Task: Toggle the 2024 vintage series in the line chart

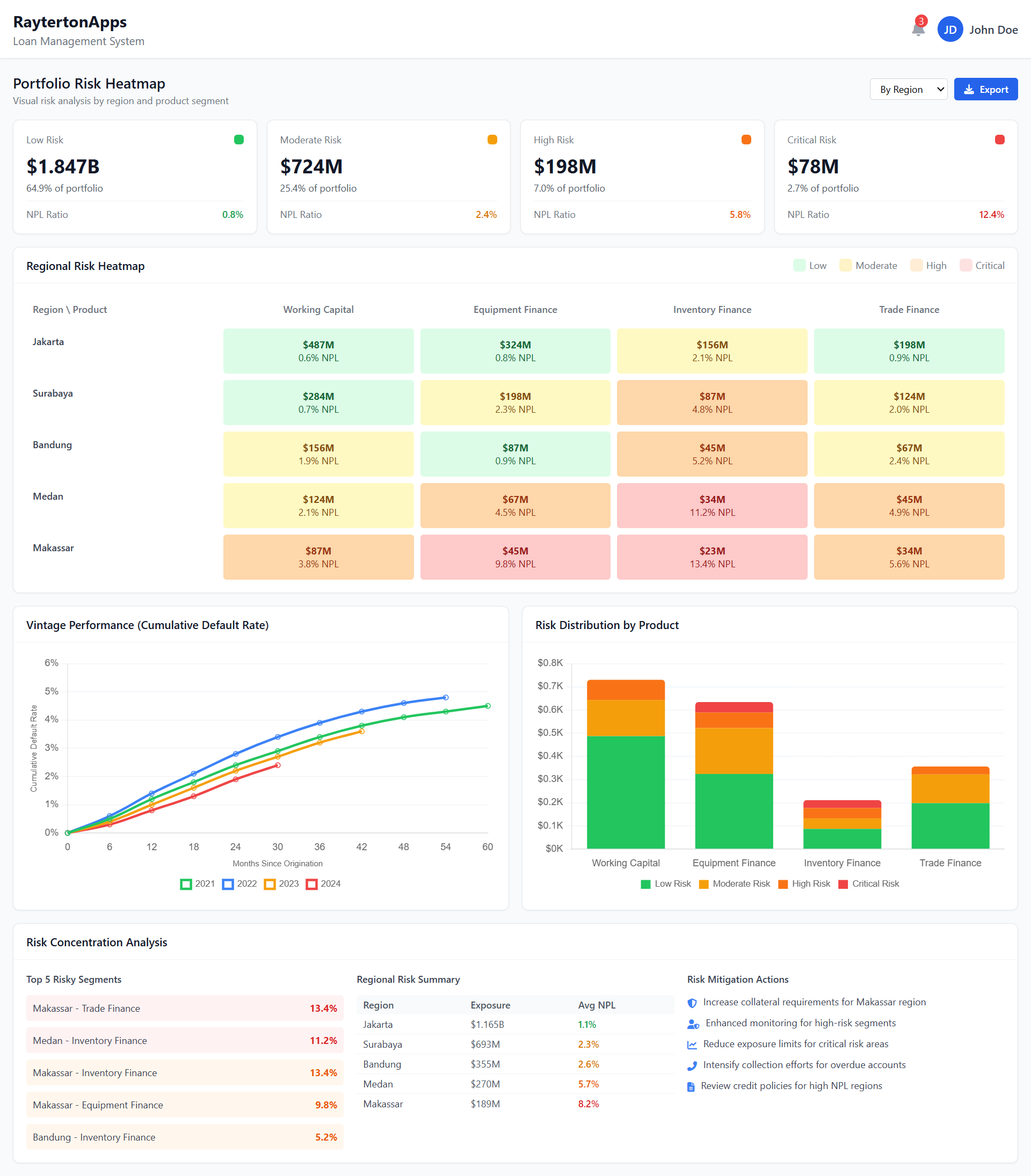Action: pos(324,884)
